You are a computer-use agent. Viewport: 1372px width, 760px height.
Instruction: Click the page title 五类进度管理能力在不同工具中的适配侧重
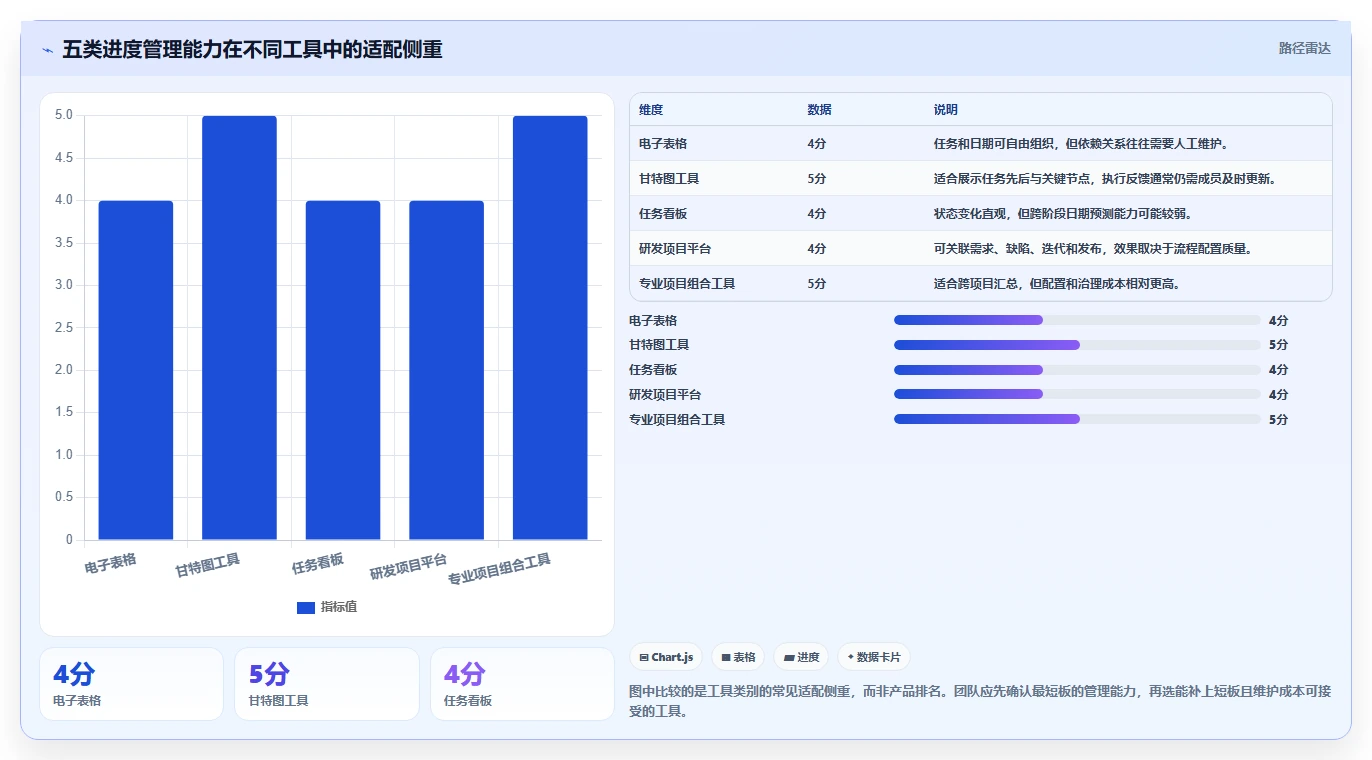(x=252, y=49)
